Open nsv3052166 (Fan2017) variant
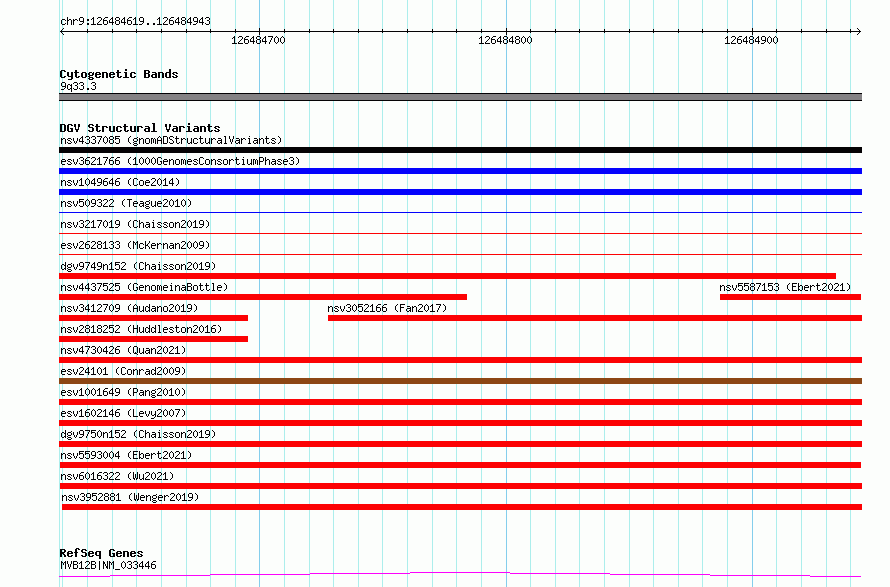This screenshot has height=587, width=890. (x=387, y=308)
